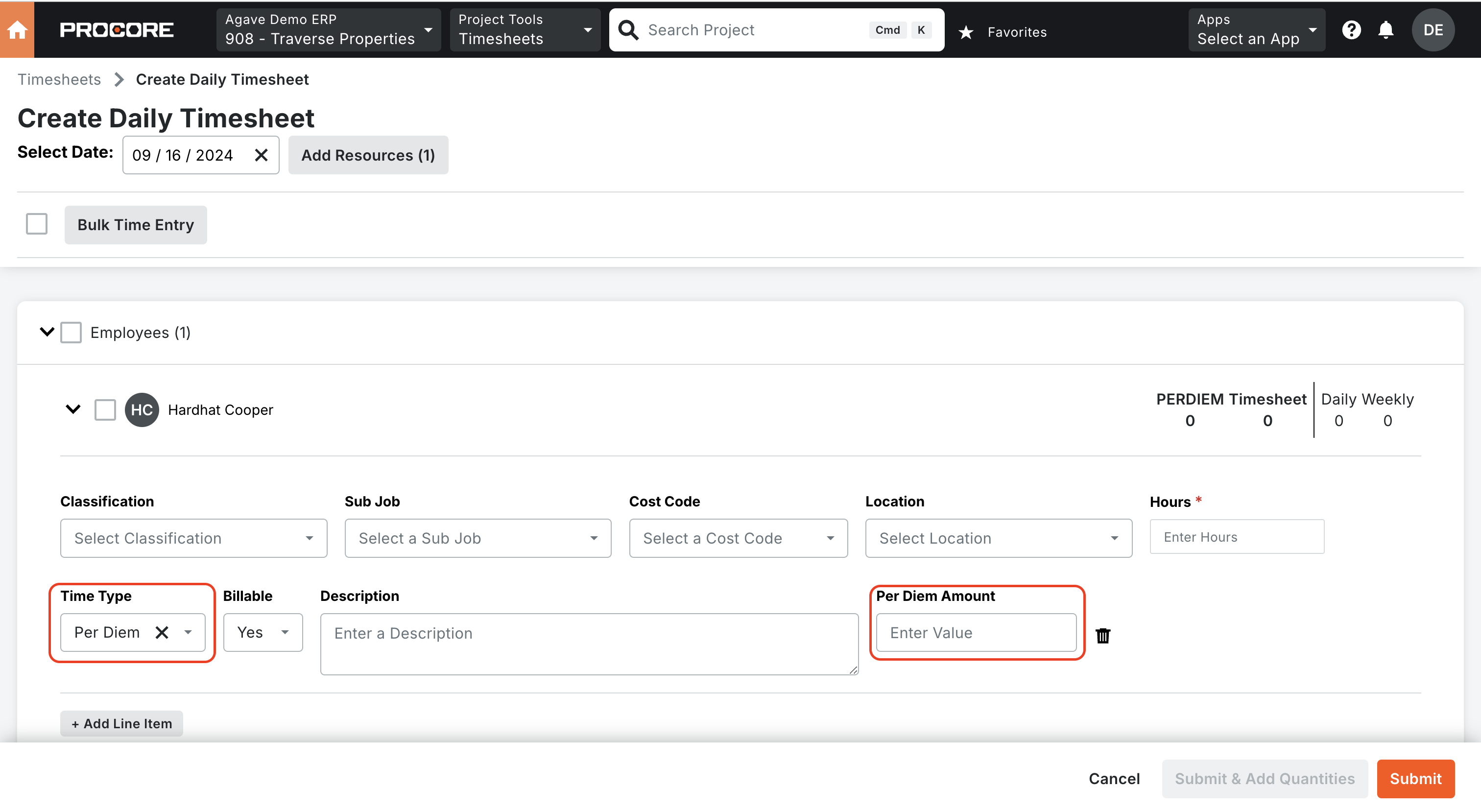1481x812 pixels.
Task: Toggle the top-level select all checkbox
Action: (x=37, y=224)
